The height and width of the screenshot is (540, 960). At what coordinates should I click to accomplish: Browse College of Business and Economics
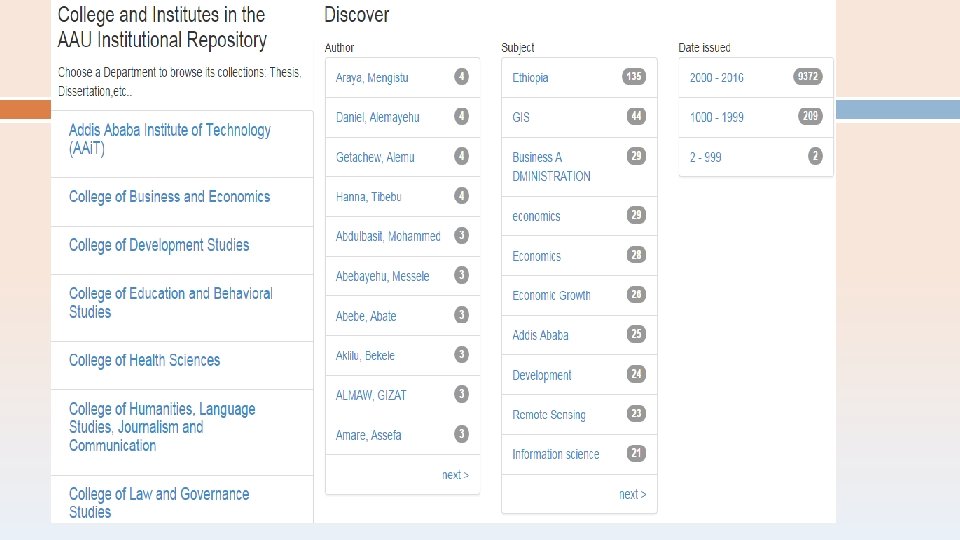[169, 197]
